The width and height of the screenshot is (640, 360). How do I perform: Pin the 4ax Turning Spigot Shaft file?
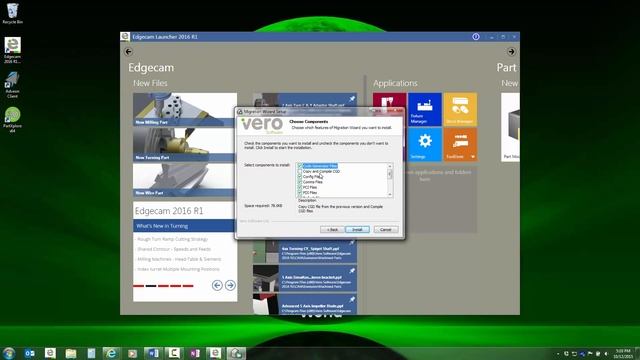352,243
